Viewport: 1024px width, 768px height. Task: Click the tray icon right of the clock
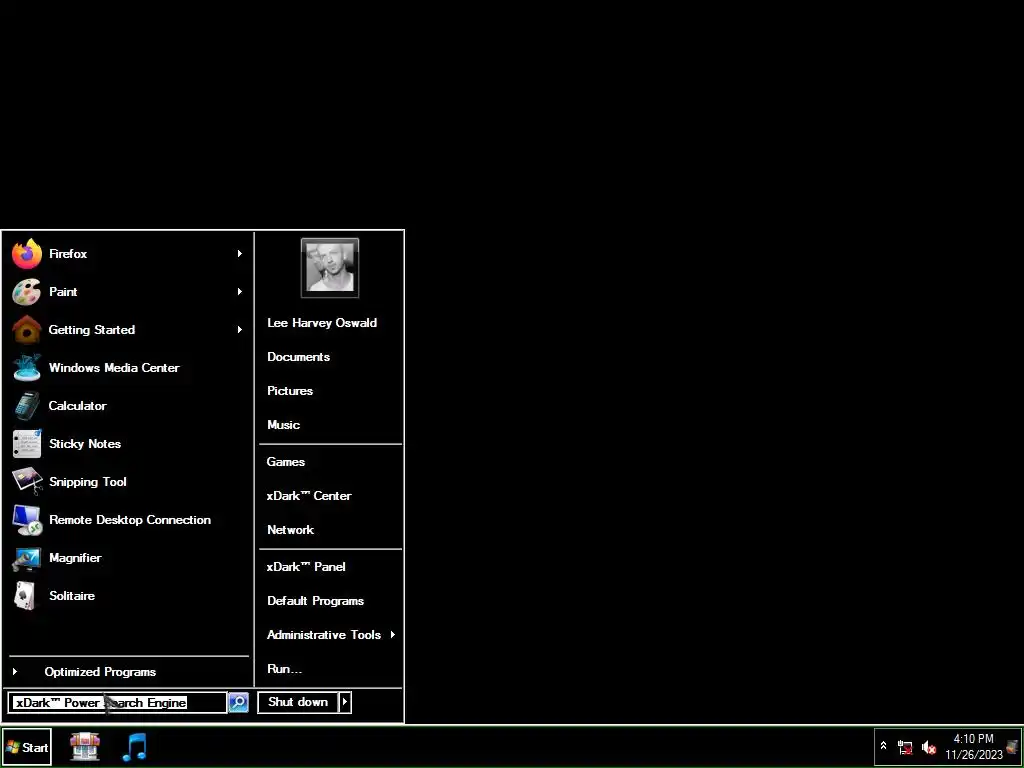click(x=1012, y=746)
